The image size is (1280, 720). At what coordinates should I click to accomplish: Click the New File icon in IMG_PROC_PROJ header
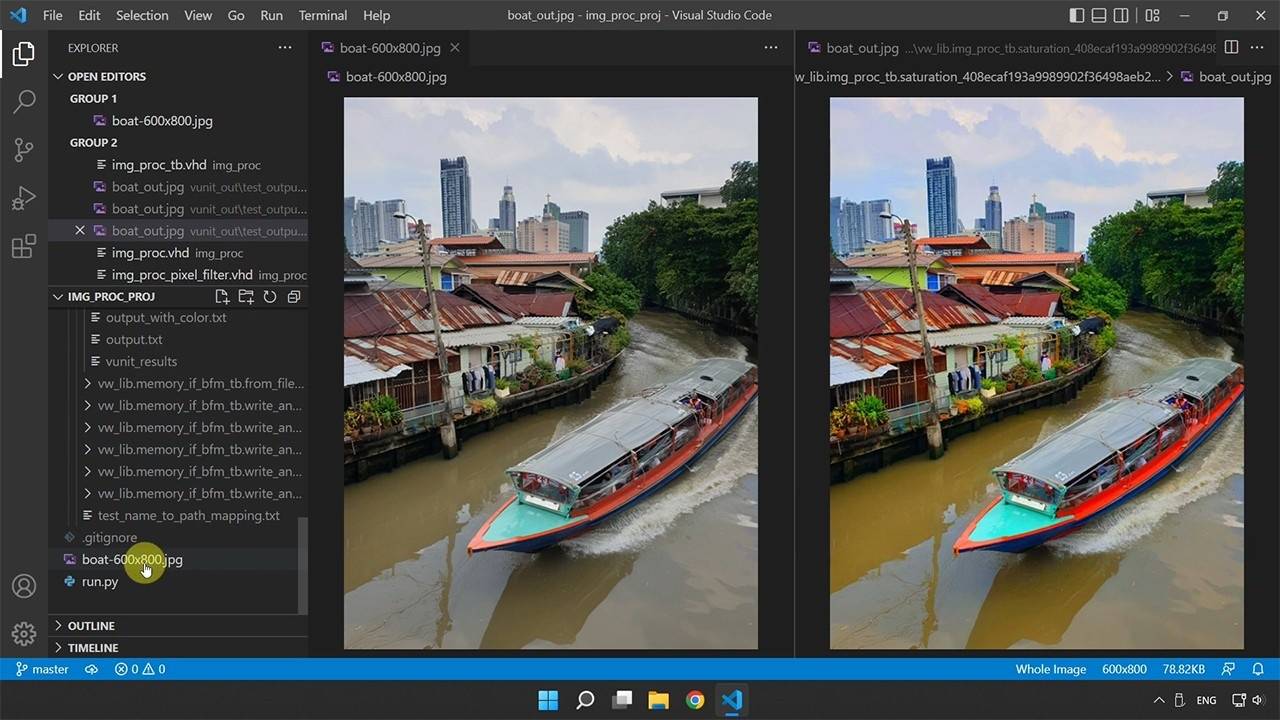click(x=222, y=297)
